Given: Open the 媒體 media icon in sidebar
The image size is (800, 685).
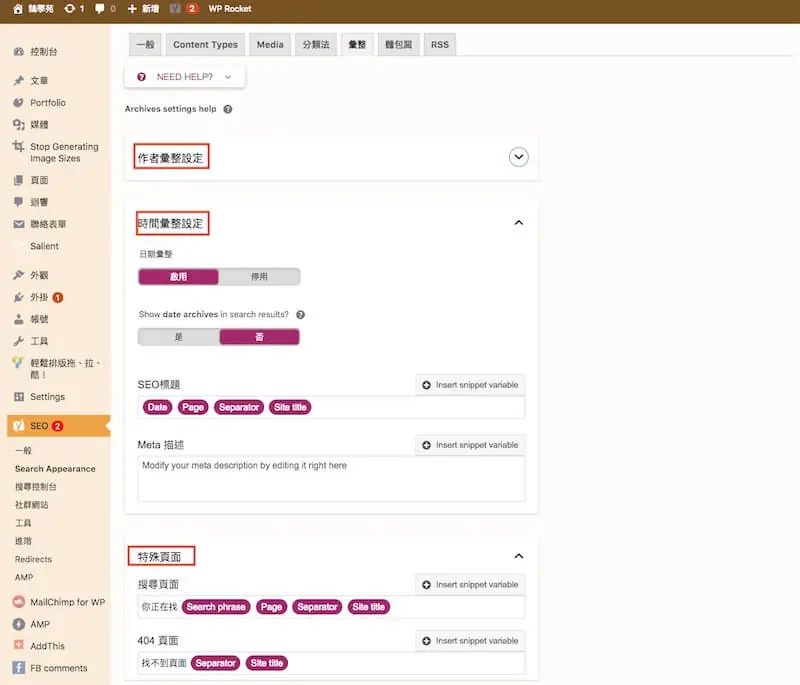Looking at the screenshot, I should pyautogui.click(x=19, y=124).
